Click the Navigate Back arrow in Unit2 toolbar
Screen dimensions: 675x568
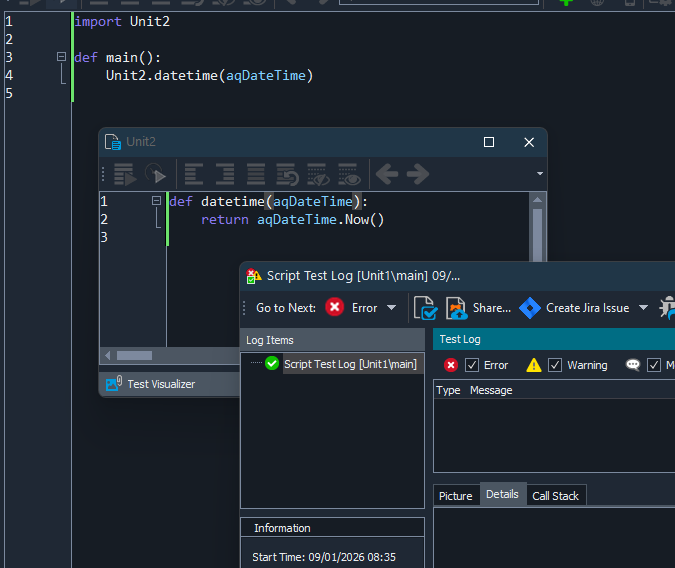tap(386, 174)
